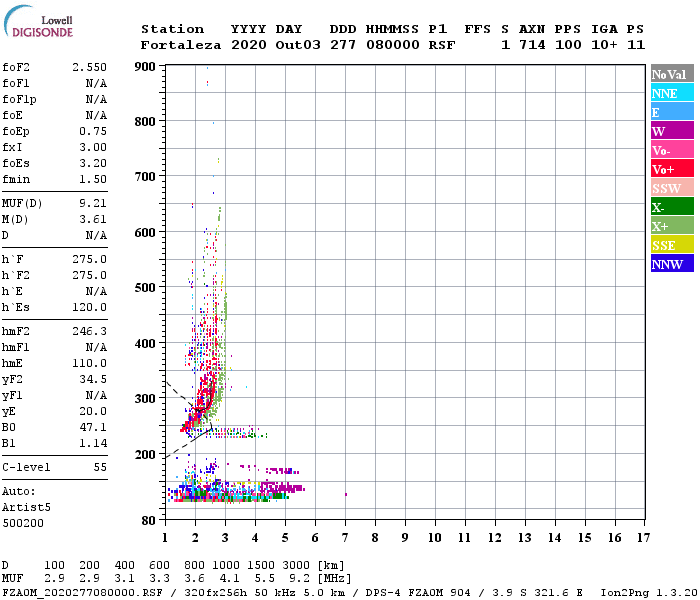Screen dimensions: 700x600
Task: Click the 500200 version number
Action: pyautogui.click(x=23, y=523)
